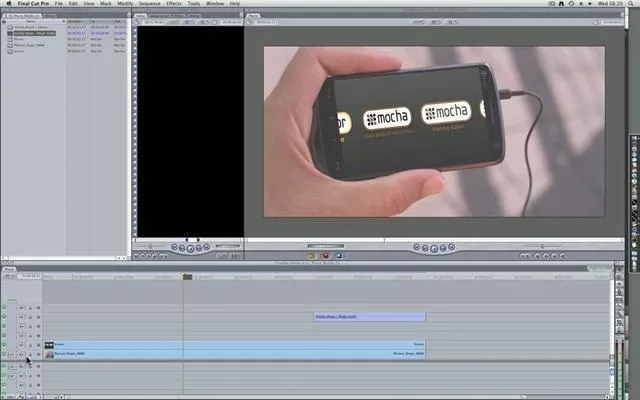This screenshot has height=400, width=640.
Task: Open the Recent Clips pop-up in Viewer
Action: (222, 256)
